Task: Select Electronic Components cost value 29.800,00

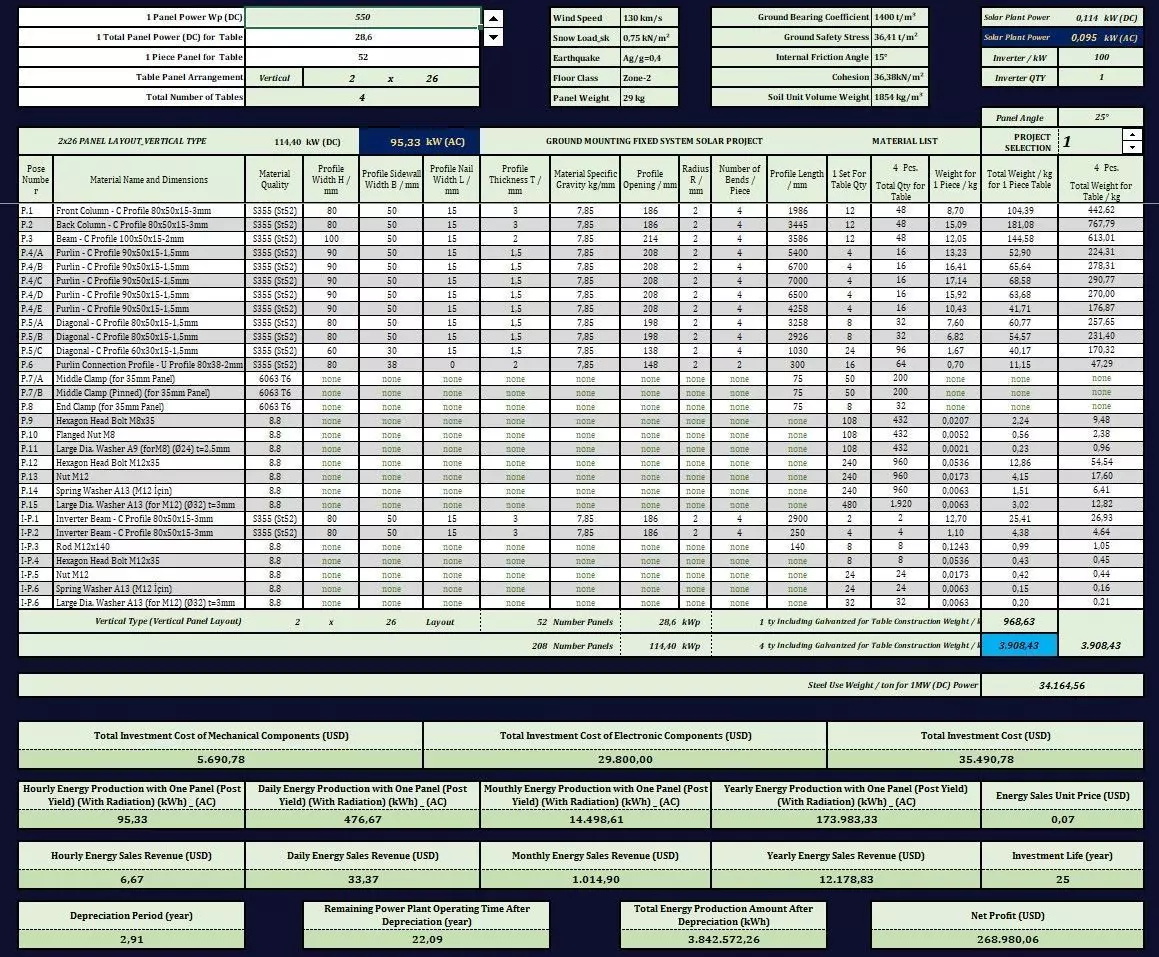Action: (625, 760)
